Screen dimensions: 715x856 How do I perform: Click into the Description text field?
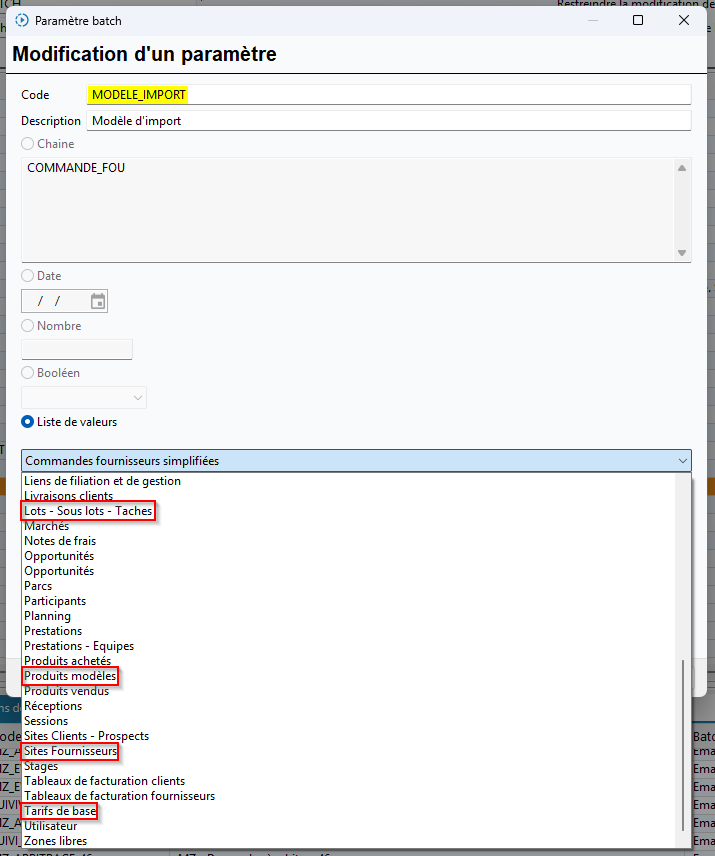(388, 121)
